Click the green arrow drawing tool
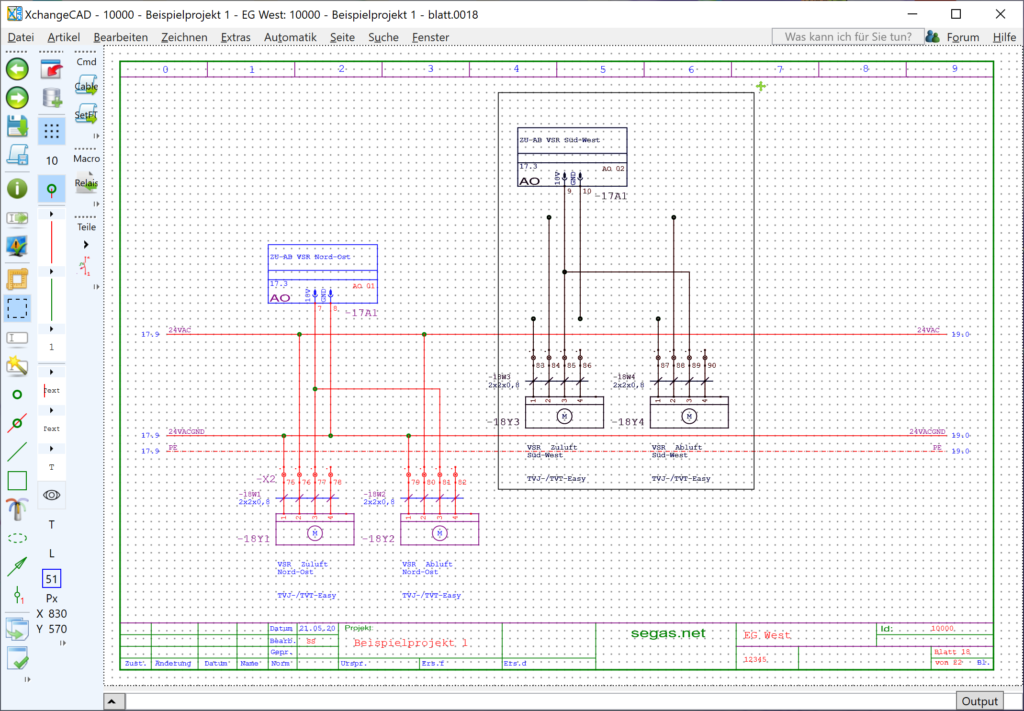Image resolution: width=1024 pixels, height=711 pixels. coord(17,566)
